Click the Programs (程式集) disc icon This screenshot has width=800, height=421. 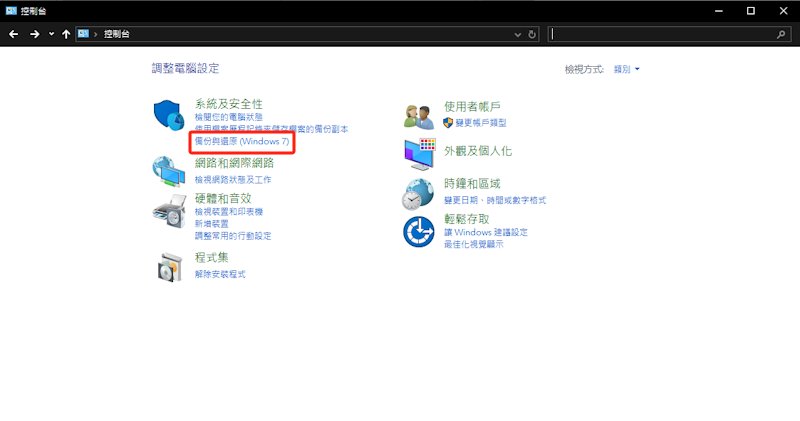pos(169,267)
